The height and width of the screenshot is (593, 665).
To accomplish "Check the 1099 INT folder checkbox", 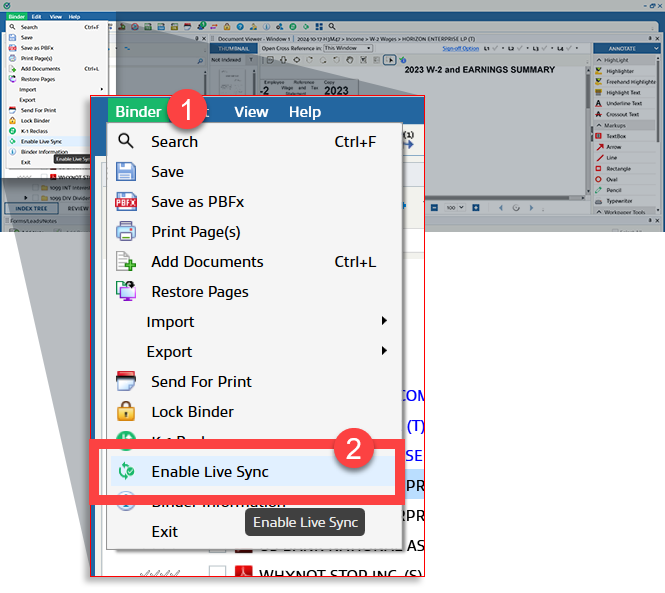I will [36, 187].
